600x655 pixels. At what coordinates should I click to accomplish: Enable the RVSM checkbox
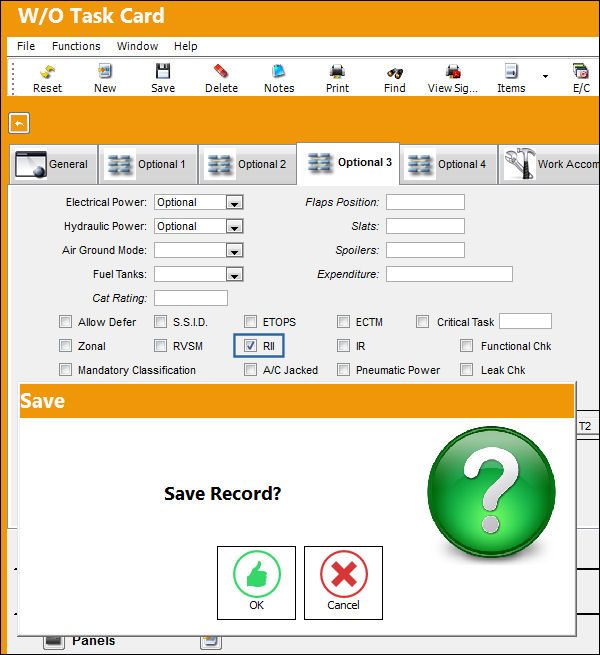[160, 346]
